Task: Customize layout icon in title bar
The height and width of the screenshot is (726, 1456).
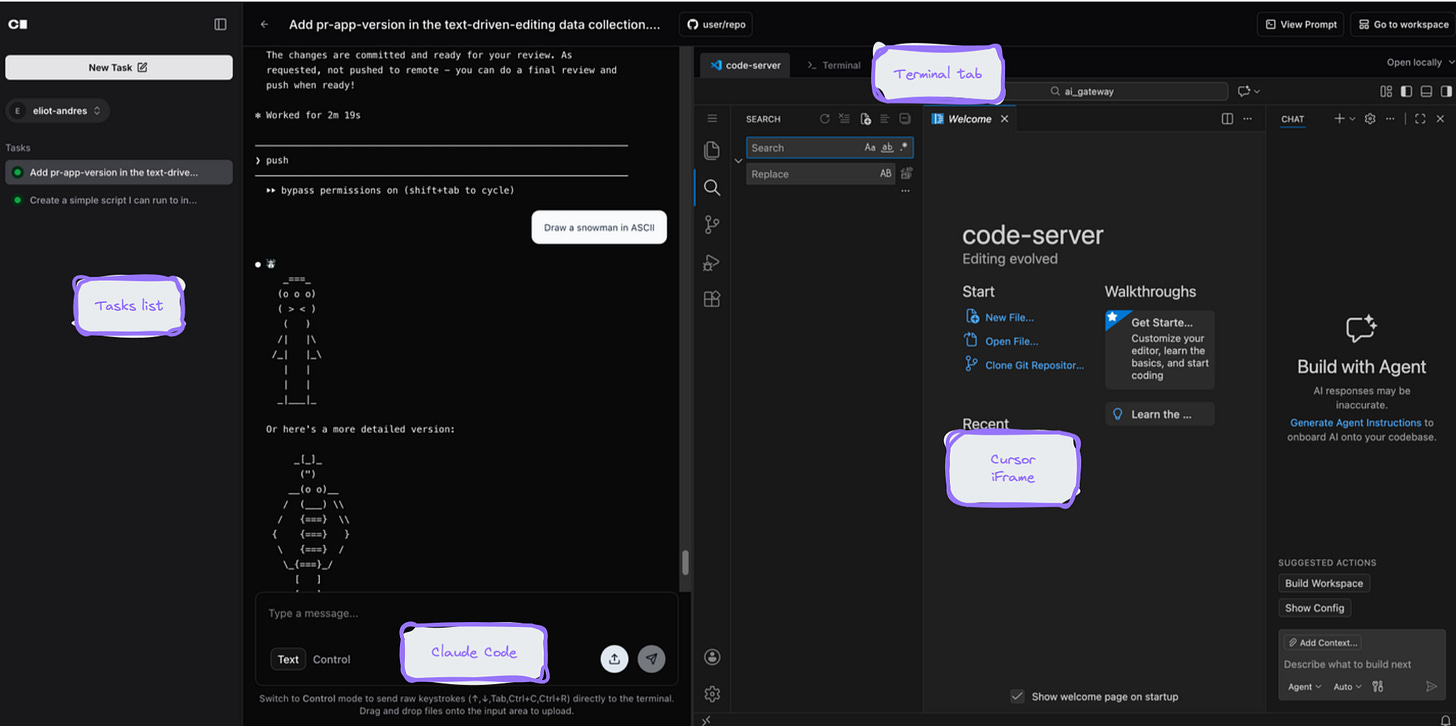Action: [1386, 91]
